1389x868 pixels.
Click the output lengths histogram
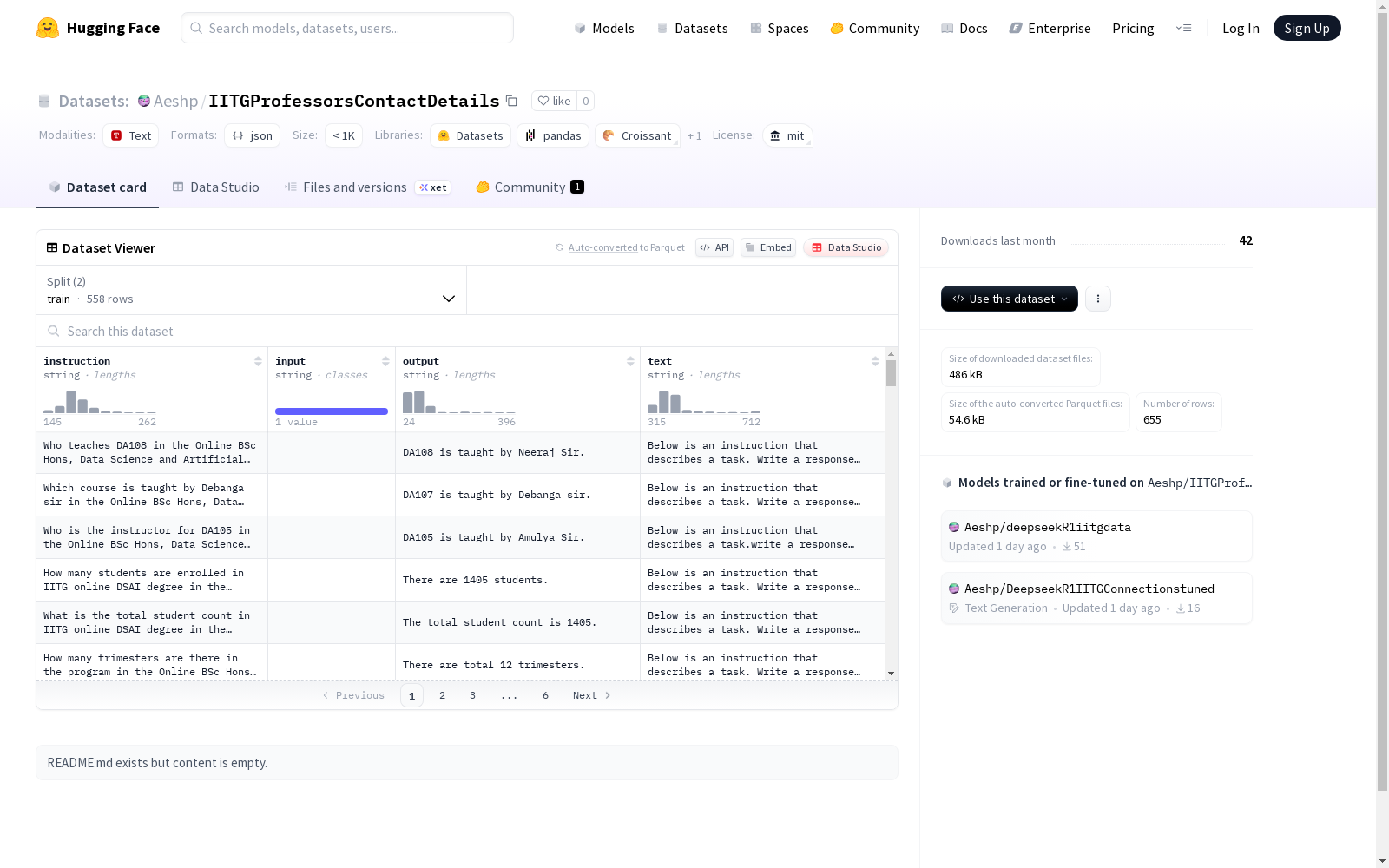pos(459,402)
